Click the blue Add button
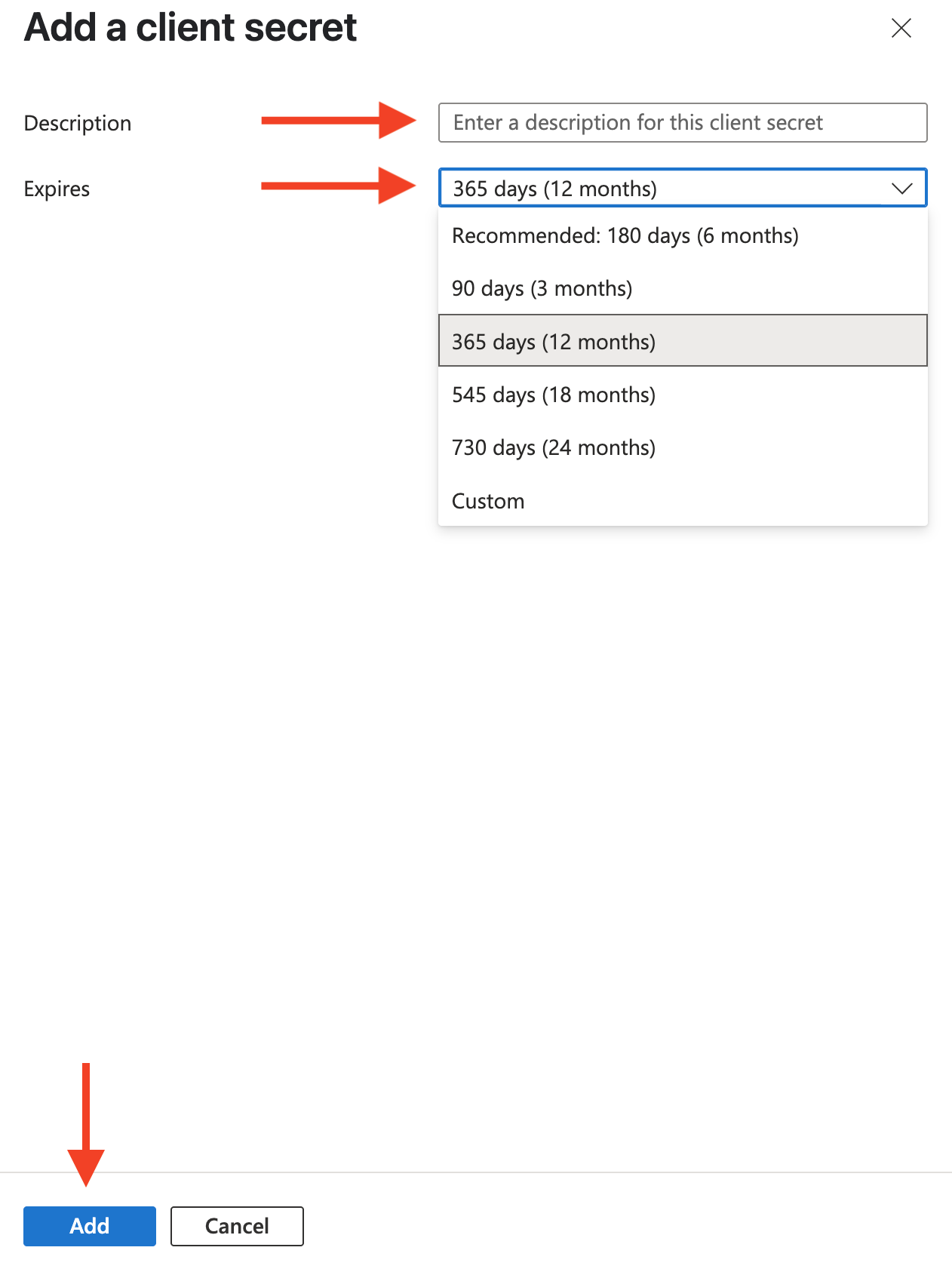 (x=90, y=1226)
